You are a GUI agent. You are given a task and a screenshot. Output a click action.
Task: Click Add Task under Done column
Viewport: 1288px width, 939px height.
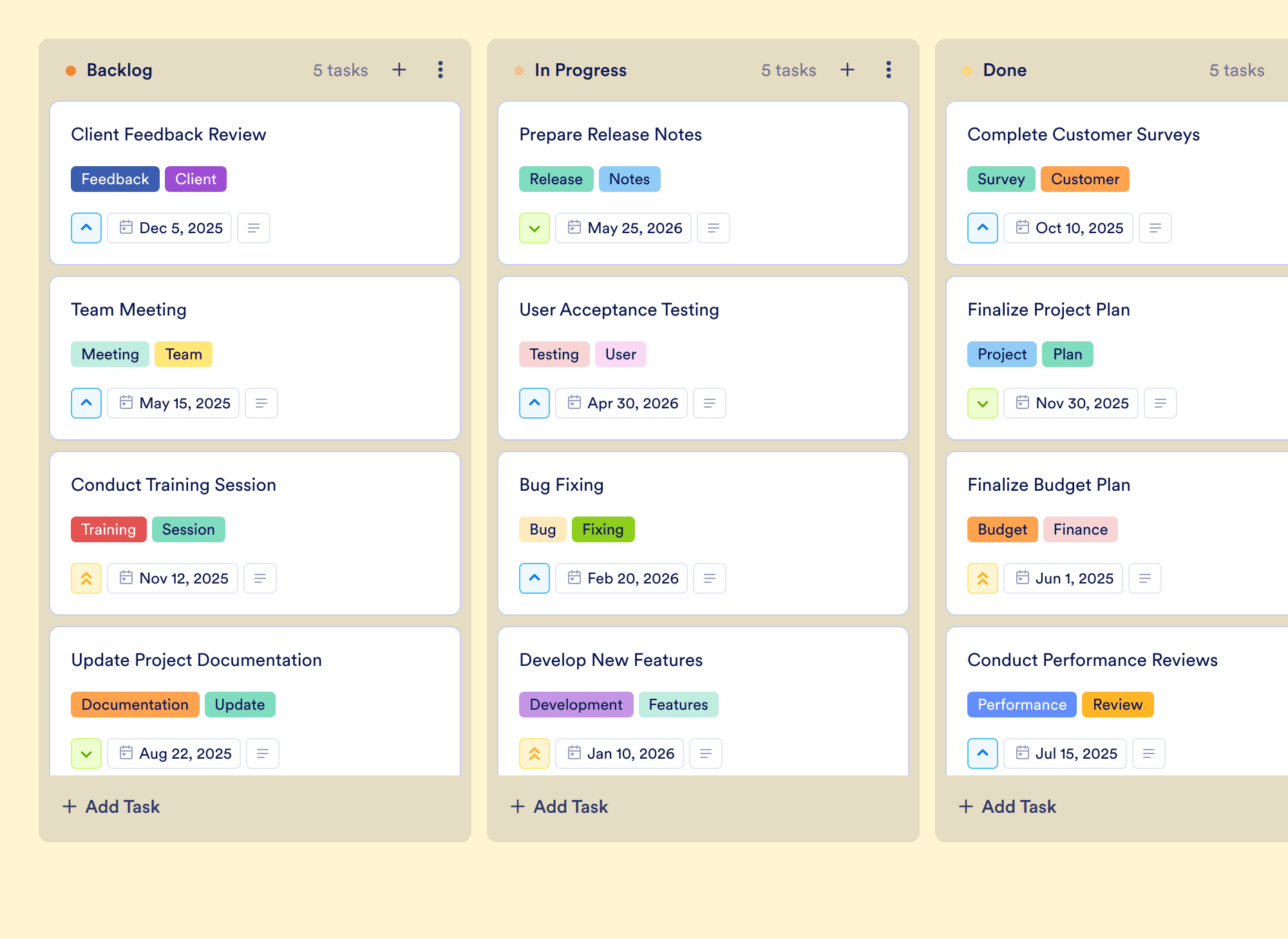click(1007, 806)
